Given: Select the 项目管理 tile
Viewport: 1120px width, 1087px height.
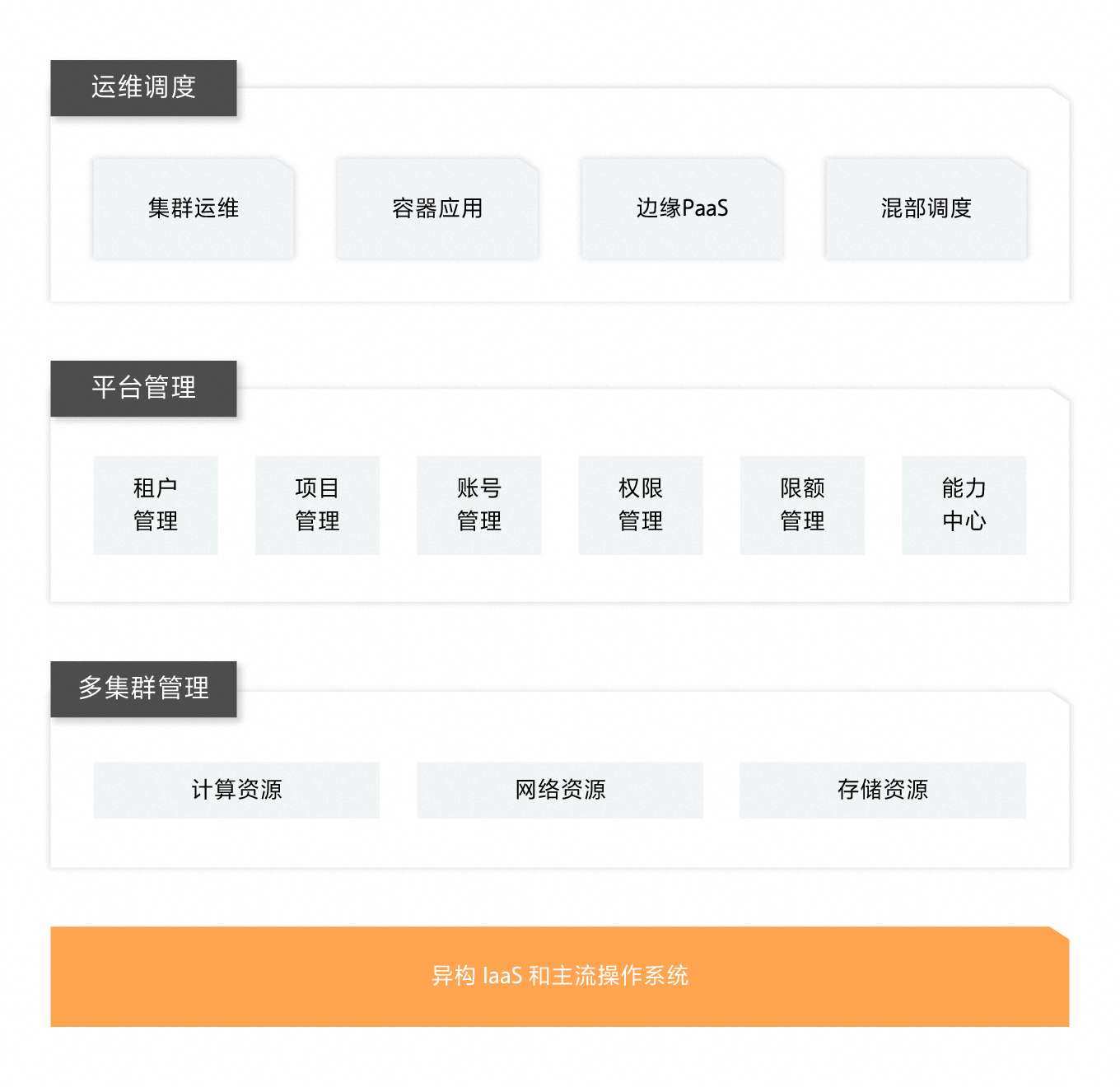Looking at the screenshot, I should pos(317,505).
